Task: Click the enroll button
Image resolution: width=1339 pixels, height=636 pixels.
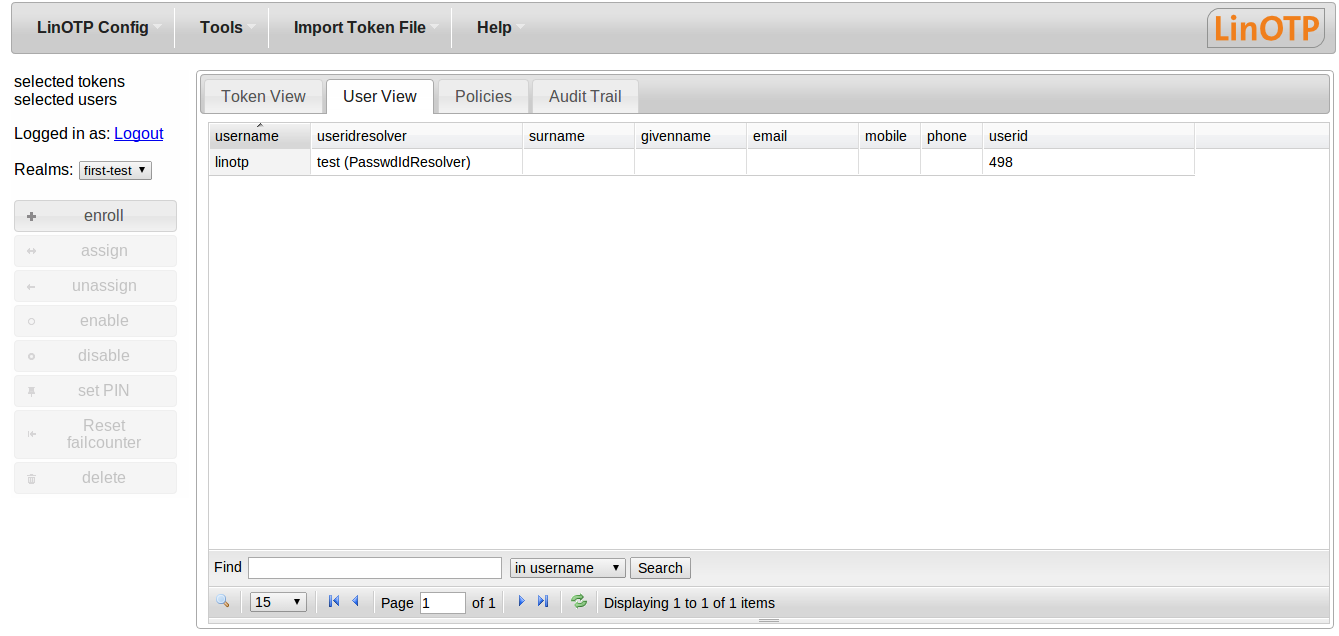Action: 95,216
